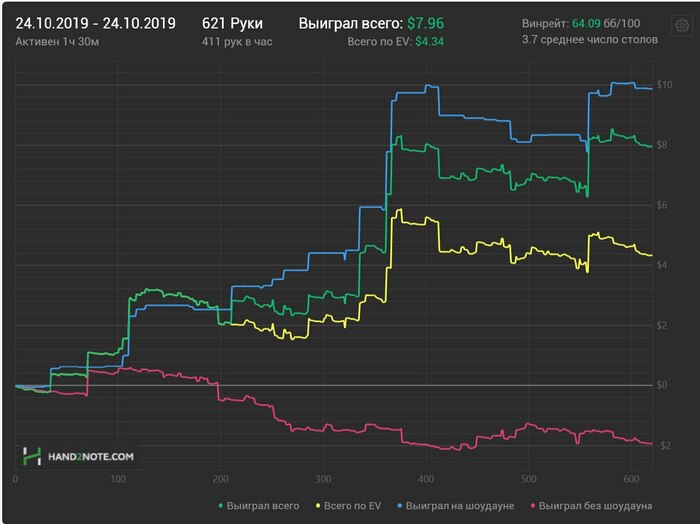
Task: Click the -$2 y-axis label
Action: tap(663, 445)
